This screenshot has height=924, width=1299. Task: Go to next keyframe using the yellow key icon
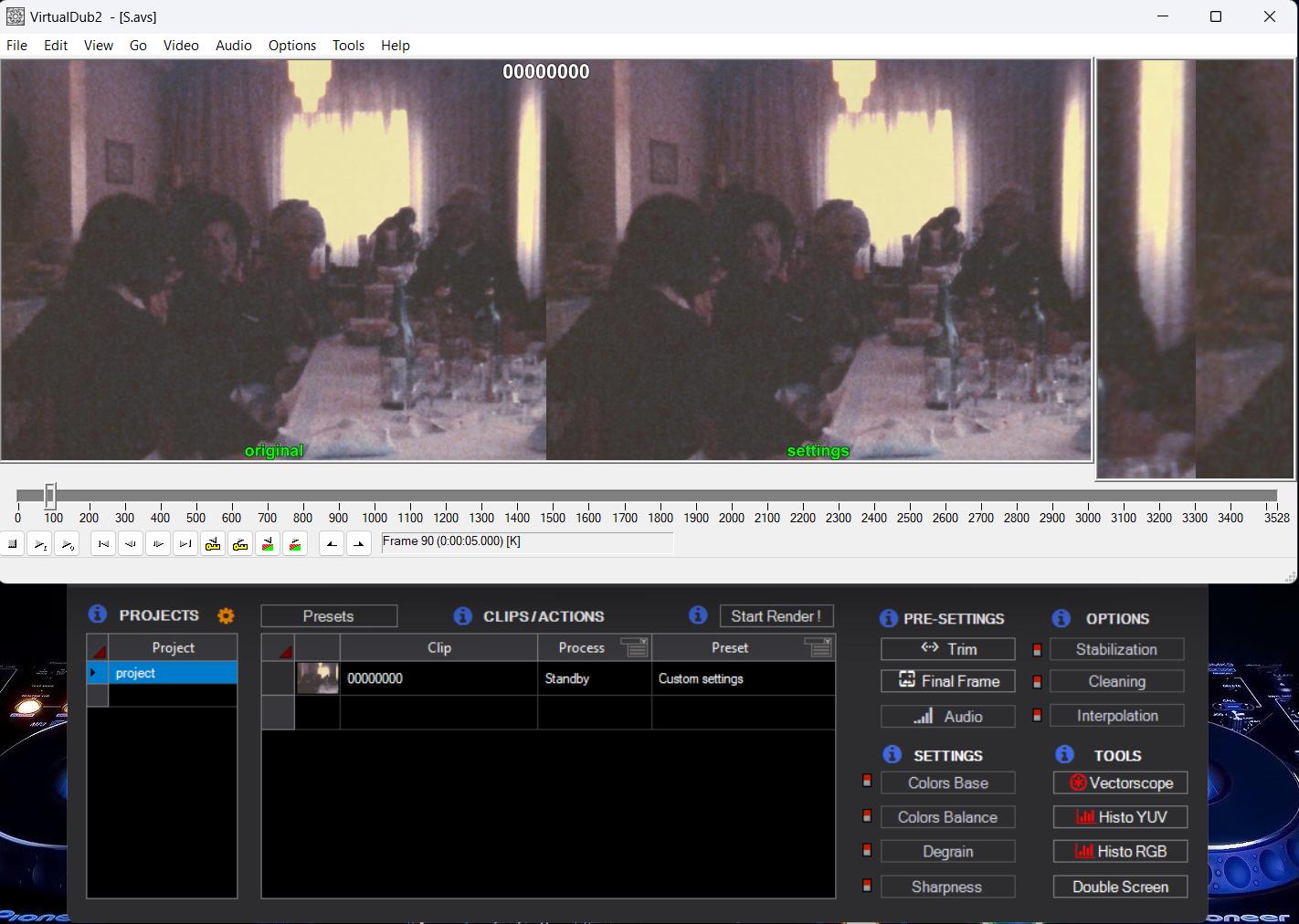tap(240, 544)
